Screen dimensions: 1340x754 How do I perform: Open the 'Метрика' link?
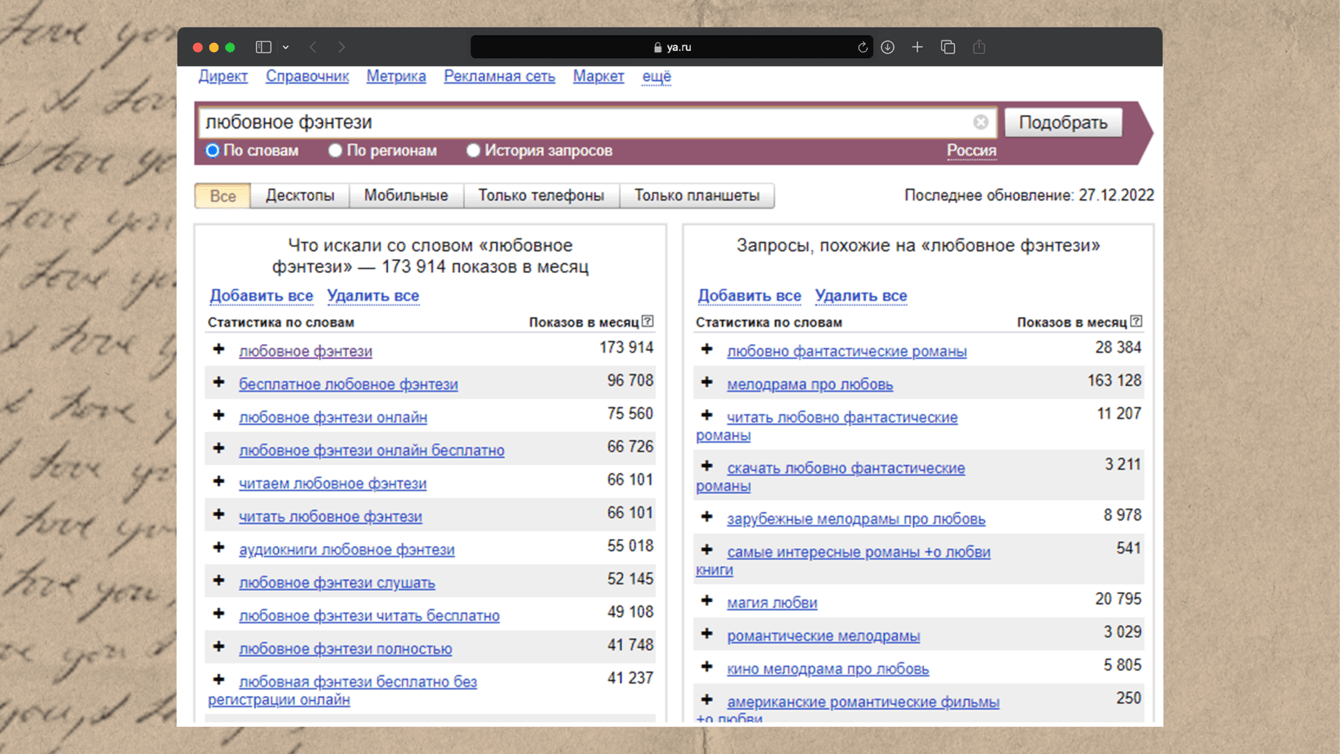click(396, 76)
